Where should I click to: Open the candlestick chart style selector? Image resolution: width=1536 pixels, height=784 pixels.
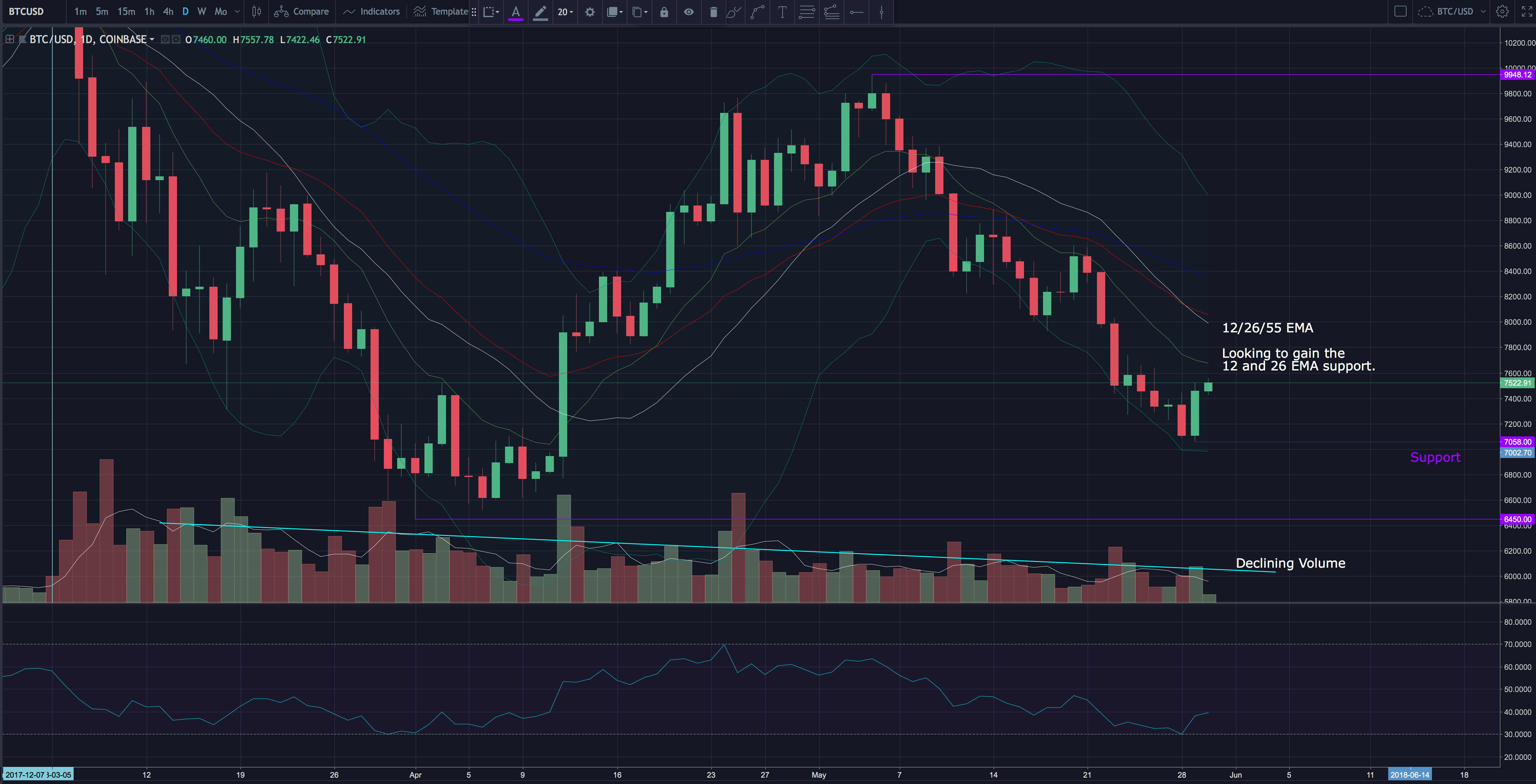tap(256, 11)
